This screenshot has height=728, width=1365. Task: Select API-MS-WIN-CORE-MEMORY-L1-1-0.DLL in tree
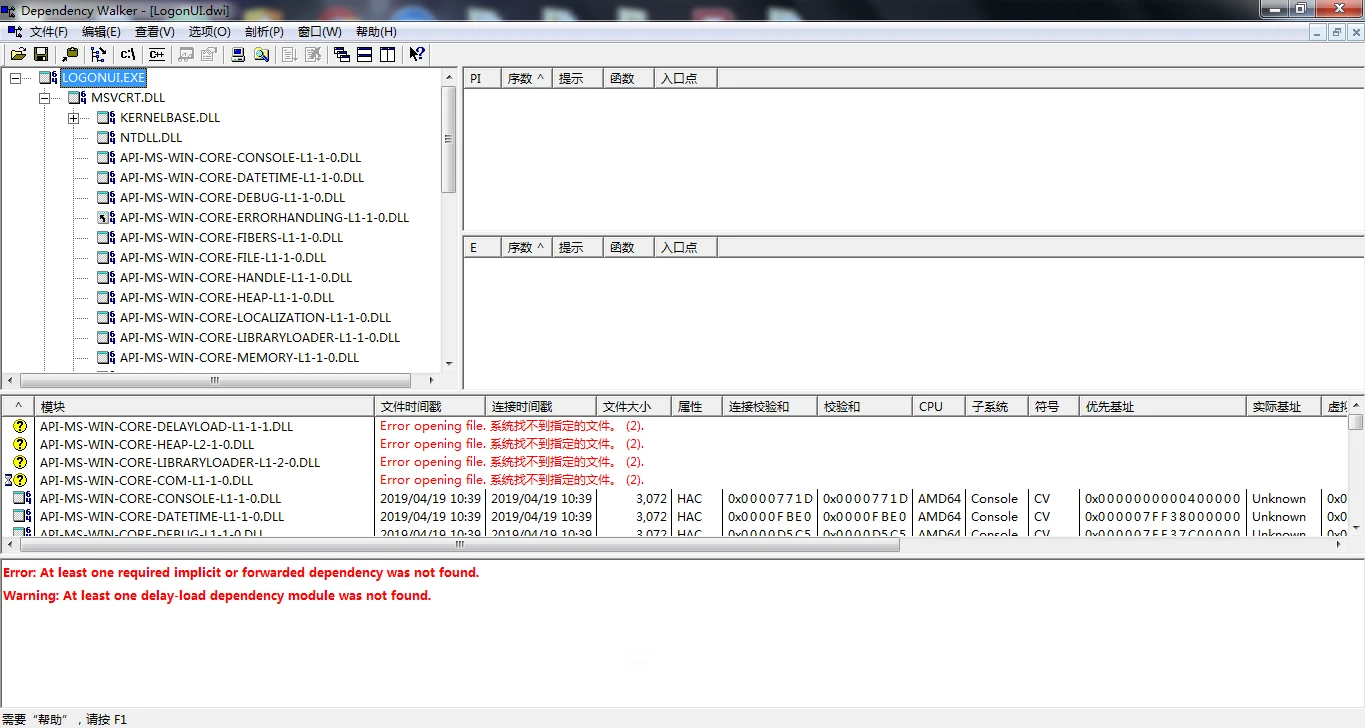coord(239,357)
